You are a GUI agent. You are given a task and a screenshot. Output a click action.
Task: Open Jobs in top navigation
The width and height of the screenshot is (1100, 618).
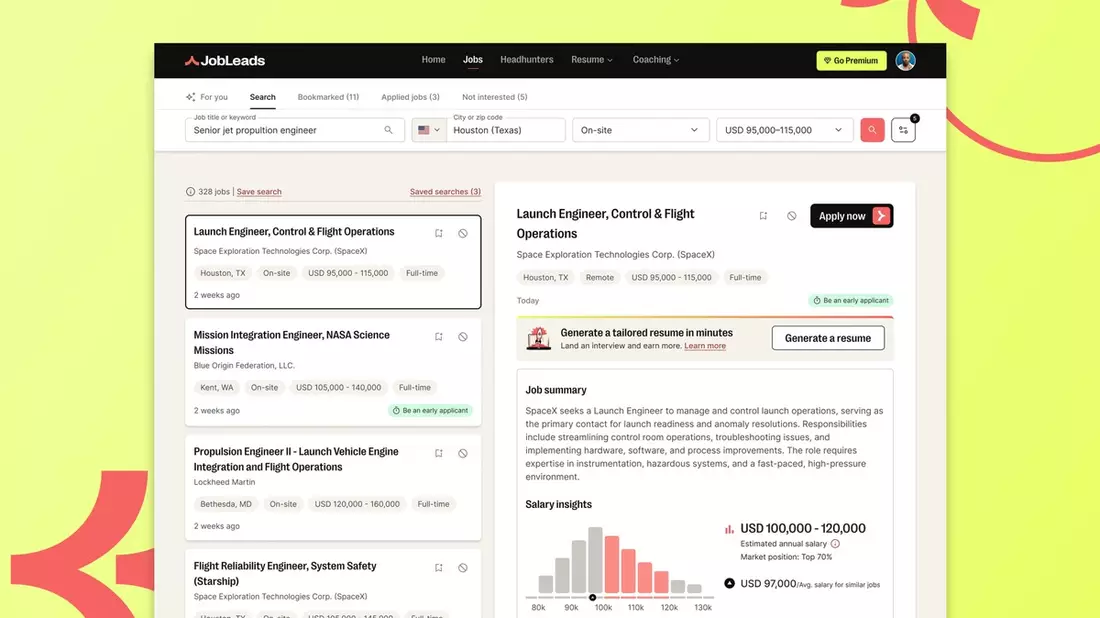pos(473,60)
